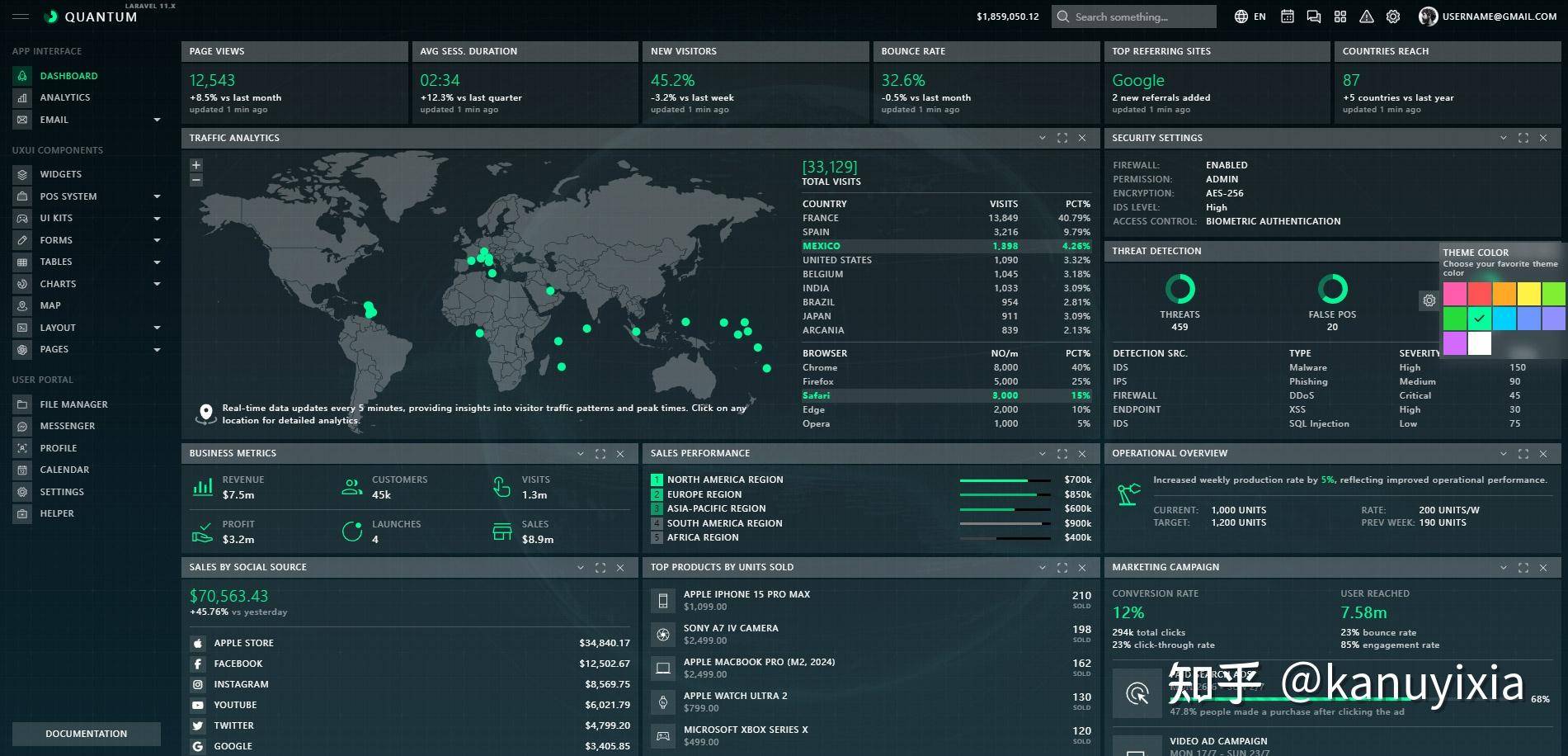
Task: Click the theme panel gear toggle
Action: pos(1429,300)
